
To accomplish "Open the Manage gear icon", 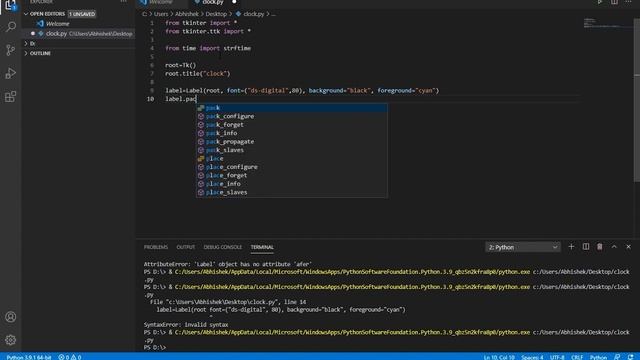I will tap(11, 340).
